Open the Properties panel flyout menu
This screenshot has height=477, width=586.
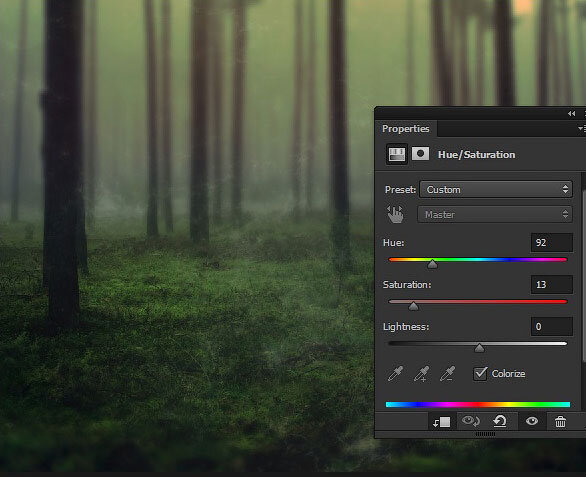tap(582, 129)
